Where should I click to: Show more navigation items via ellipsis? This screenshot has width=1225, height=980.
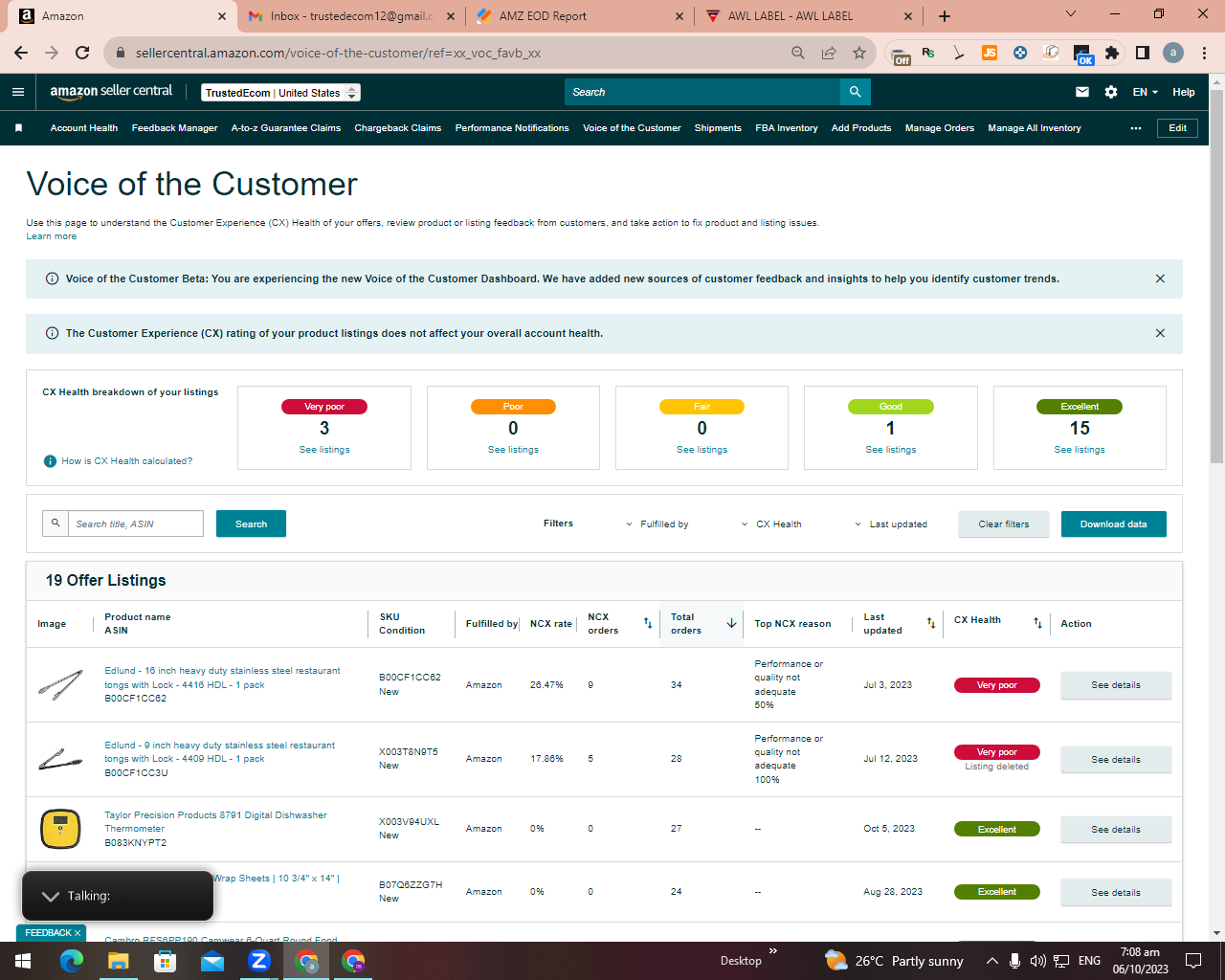[x=1136, y=128]
